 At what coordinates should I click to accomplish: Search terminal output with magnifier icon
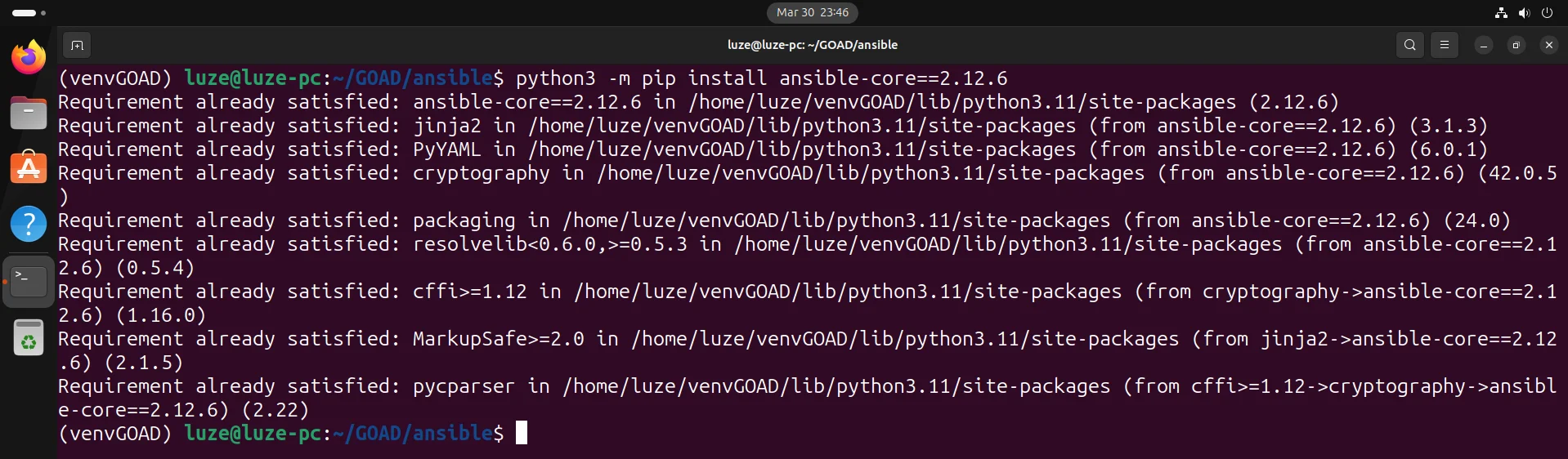[1409, 45]
